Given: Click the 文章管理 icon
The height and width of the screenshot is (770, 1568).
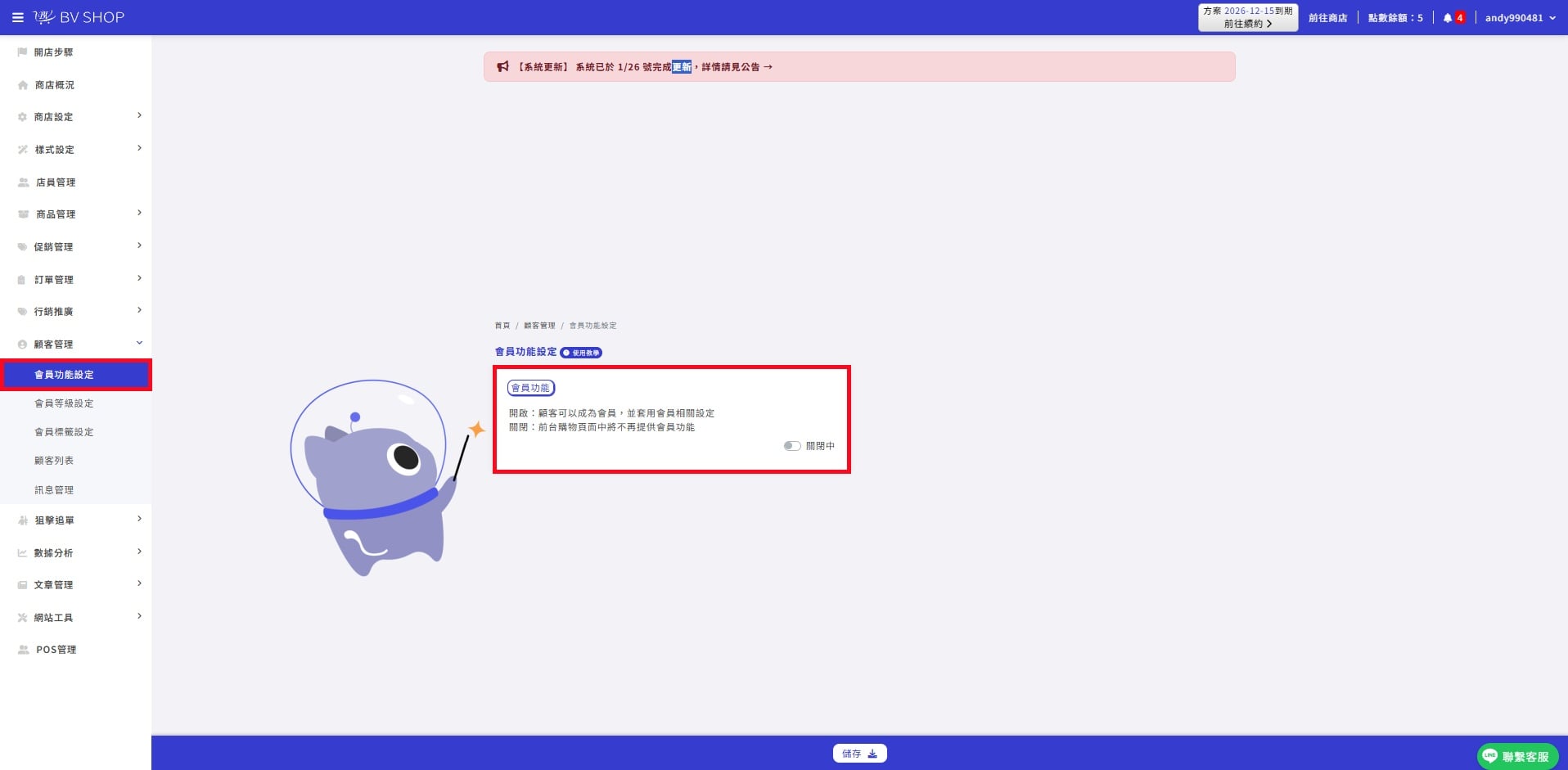Looking at the screenshot, I should pos(22,585).
